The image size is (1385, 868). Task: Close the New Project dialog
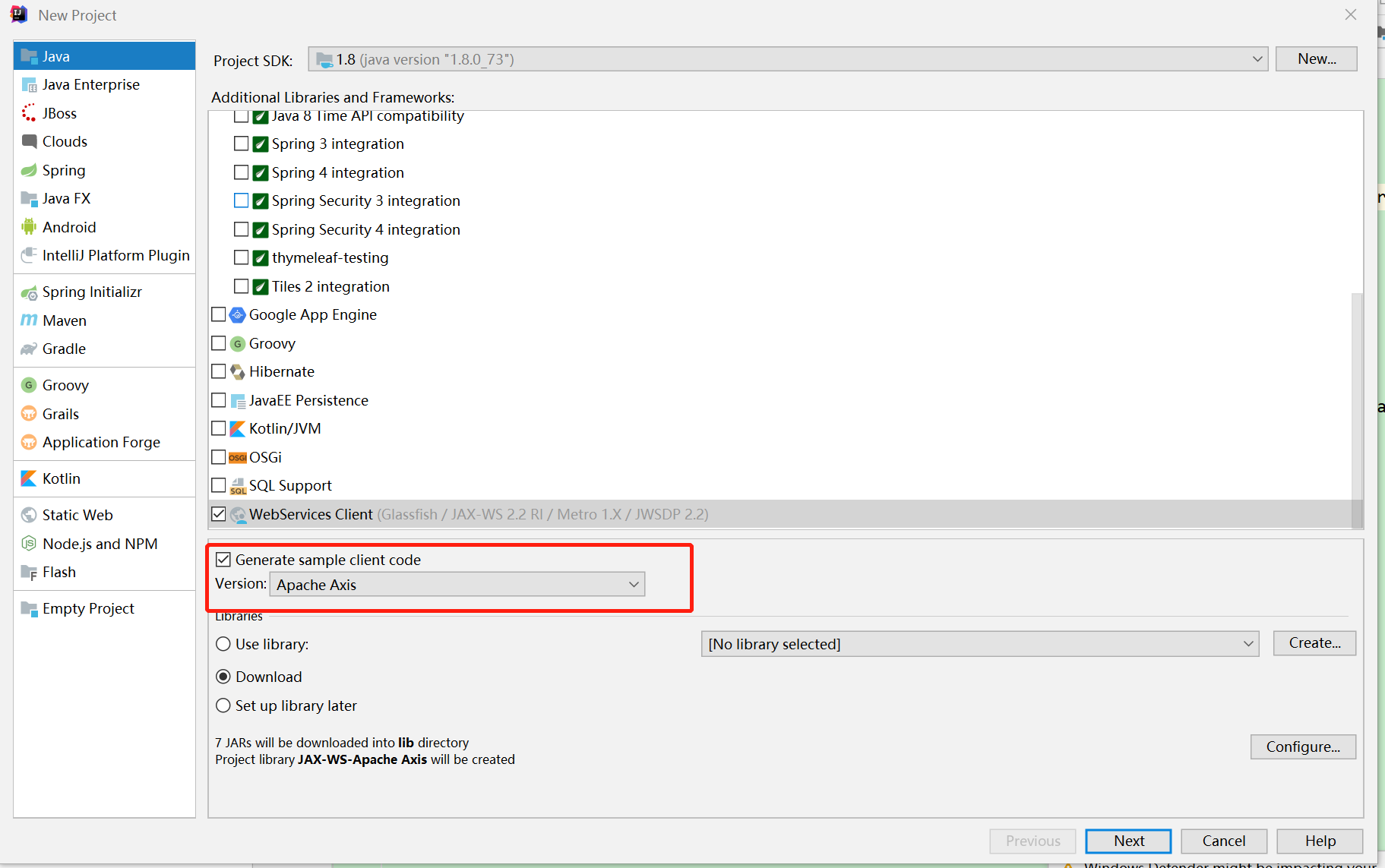1350,14
